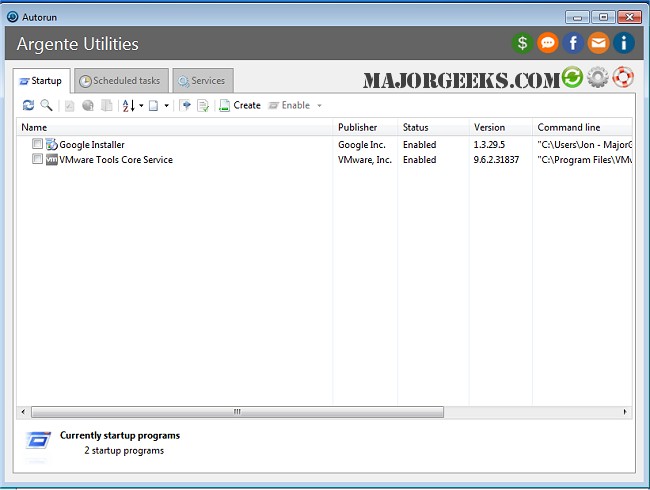This screenshot has height=490, width=650.
Task: Sort by the Version column header
Action: tap(501, 127)
